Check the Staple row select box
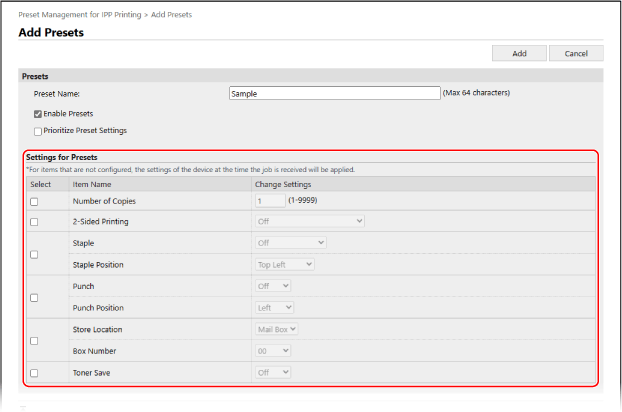622x412 pixels. coord(34,254)
